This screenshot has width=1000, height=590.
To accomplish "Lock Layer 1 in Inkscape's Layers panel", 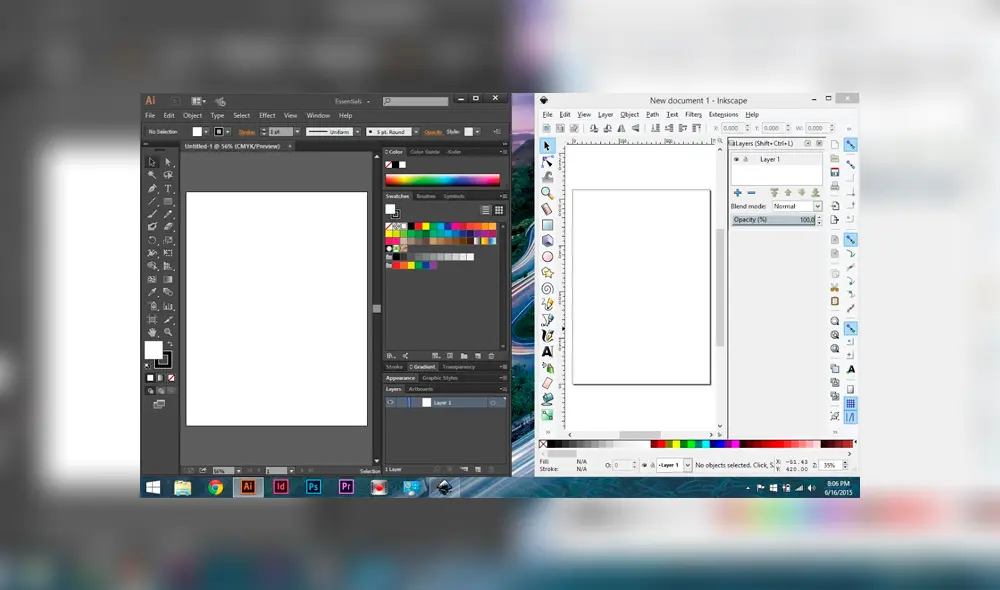I will click(x=746, y=159).
